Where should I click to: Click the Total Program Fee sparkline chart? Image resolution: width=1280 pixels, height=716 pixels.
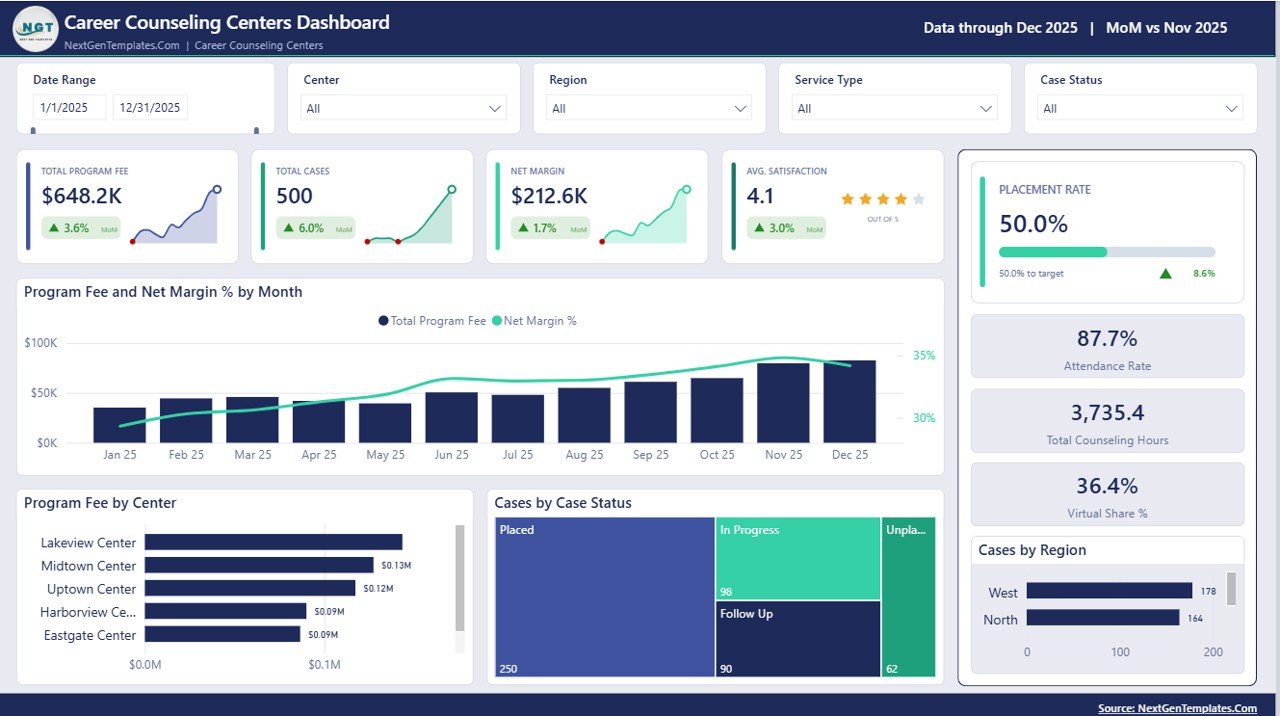point(175,215)
